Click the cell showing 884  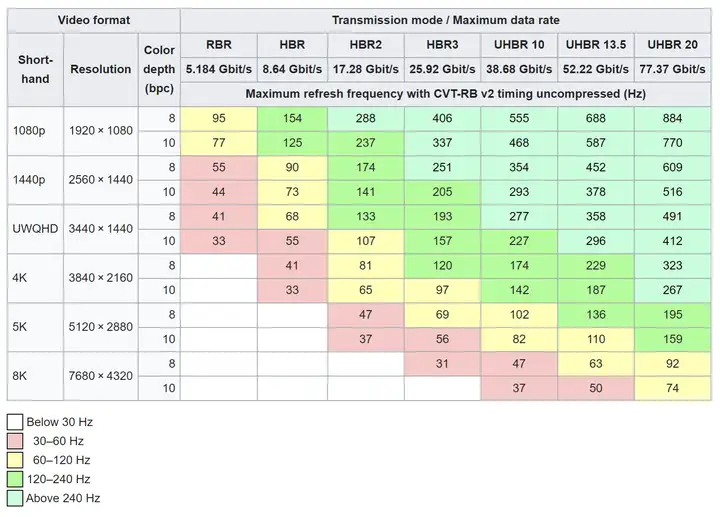[x=671, y=118]
